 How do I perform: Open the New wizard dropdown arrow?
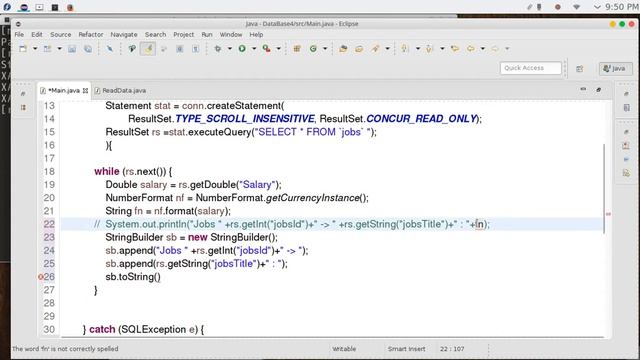tap(35, 49)
